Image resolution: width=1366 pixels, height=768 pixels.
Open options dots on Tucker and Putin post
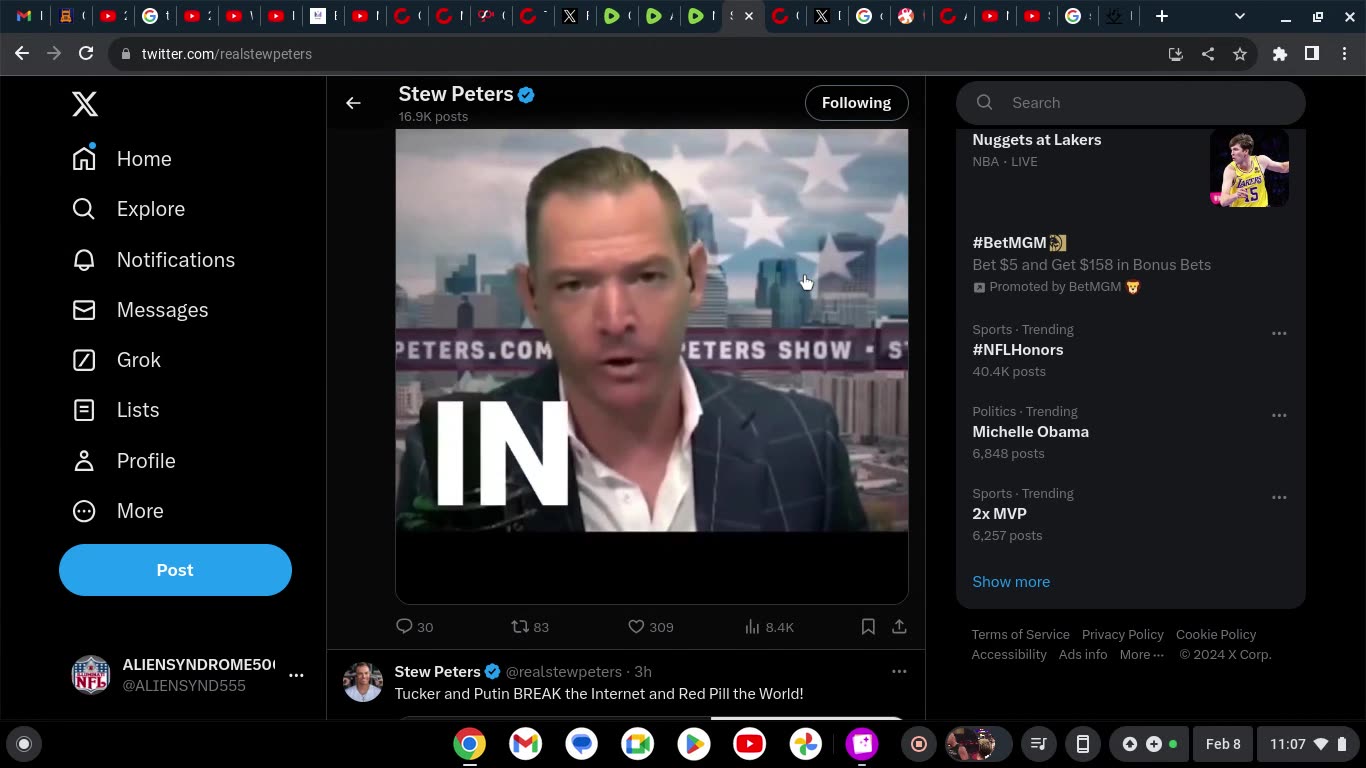click(899, 672)
